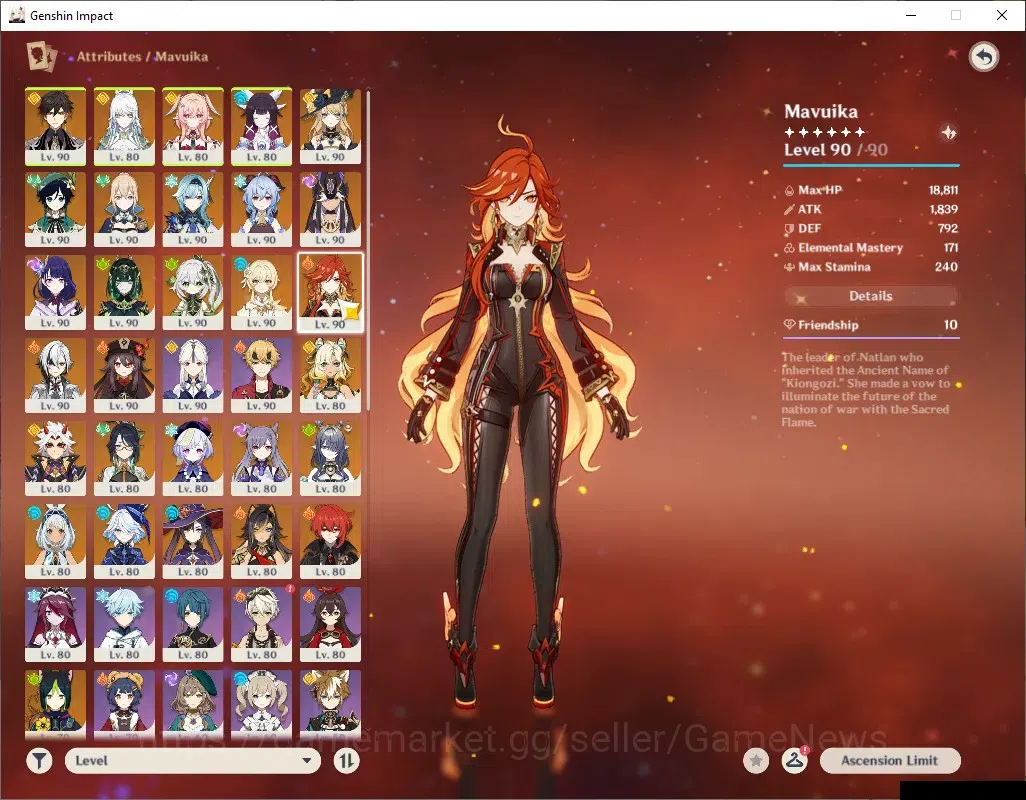Click the character list scrollbar
1026x800 pixels.
368,251
